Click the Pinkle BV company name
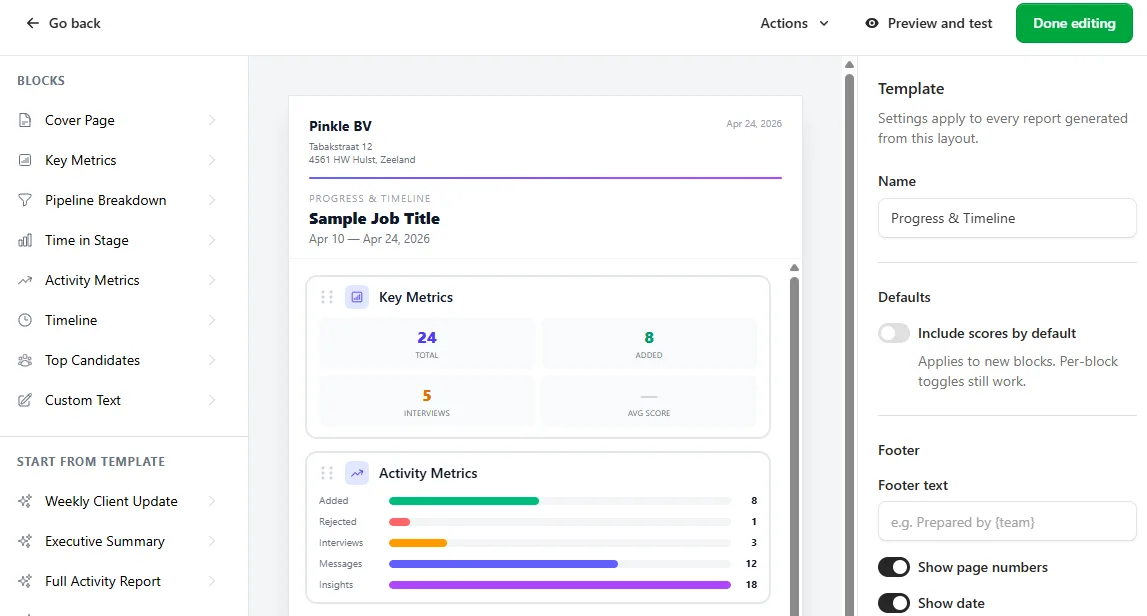The height and width of the screenshot is (616, 1147). (x=340, y=126)
